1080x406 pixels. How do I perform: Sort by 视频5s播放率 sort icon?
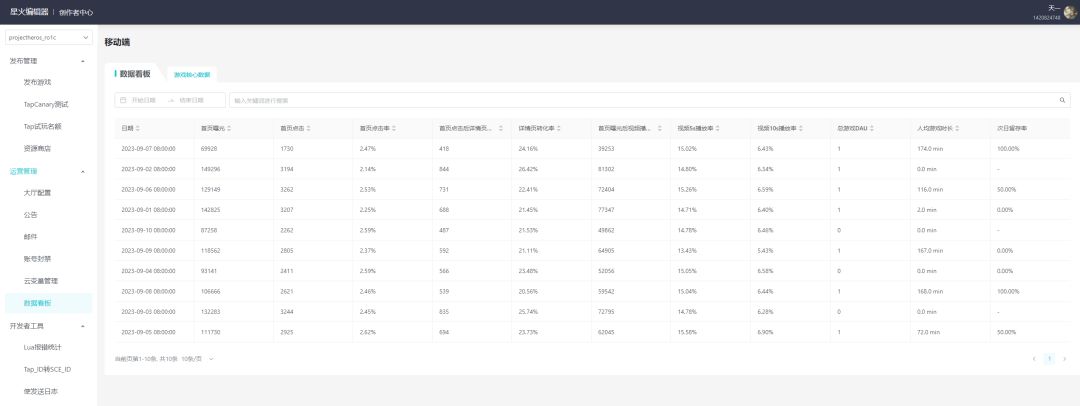coord(720,128)
